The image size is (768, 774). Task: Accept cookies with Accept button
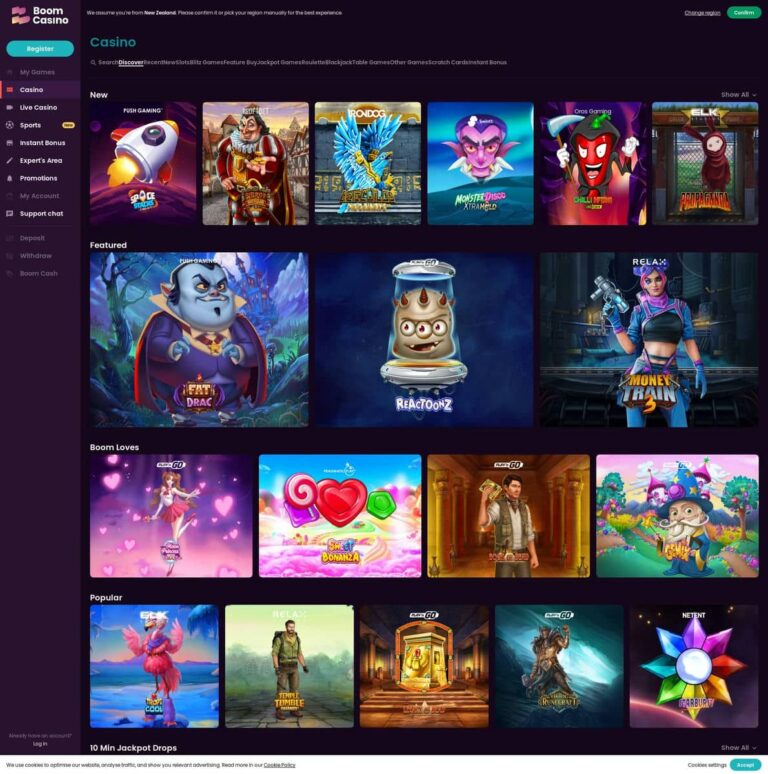click(x=745, y=765)
